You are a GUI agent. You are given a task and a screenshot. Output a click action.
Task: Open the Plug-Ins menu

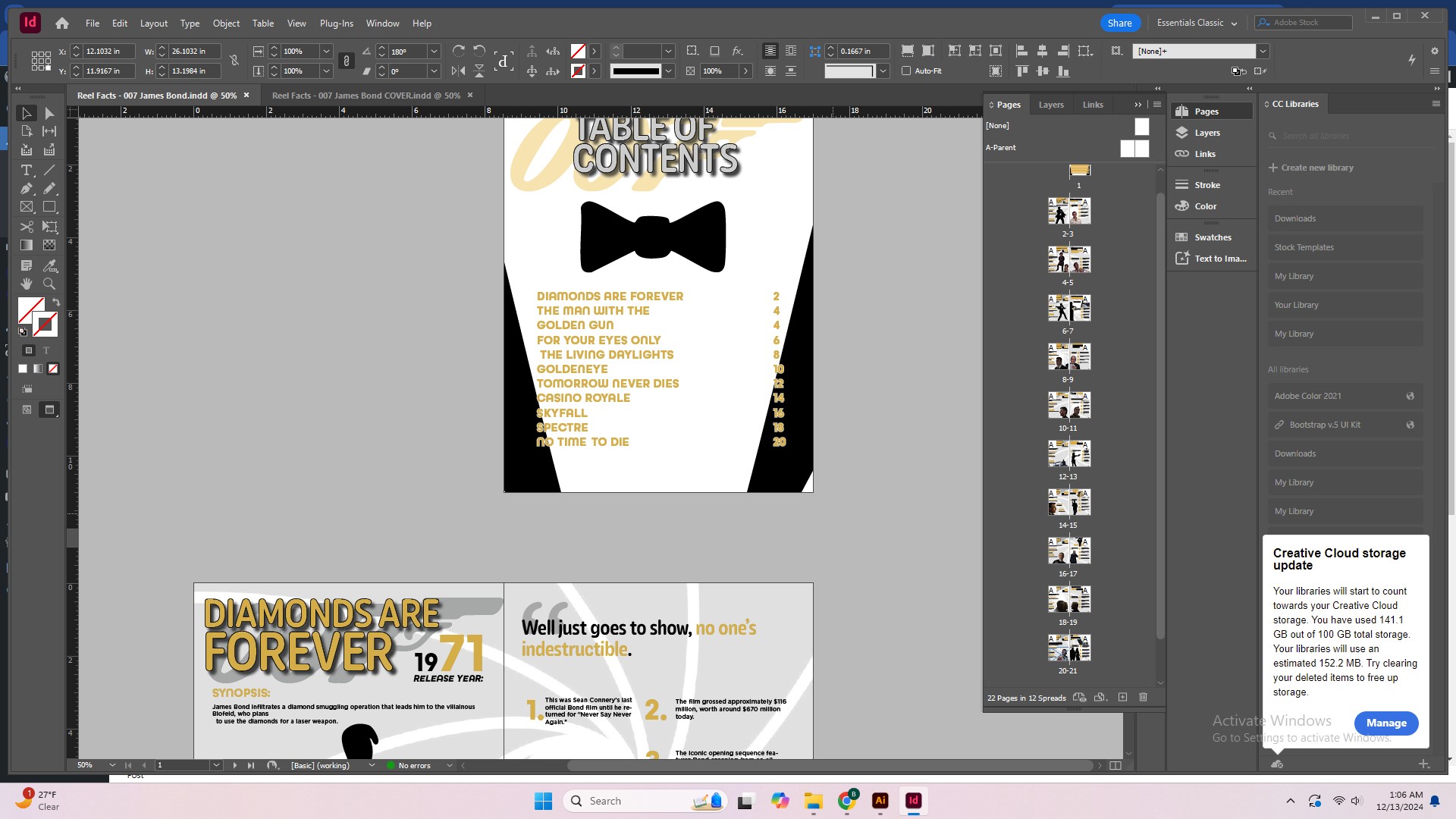click(x=337, y=23)
